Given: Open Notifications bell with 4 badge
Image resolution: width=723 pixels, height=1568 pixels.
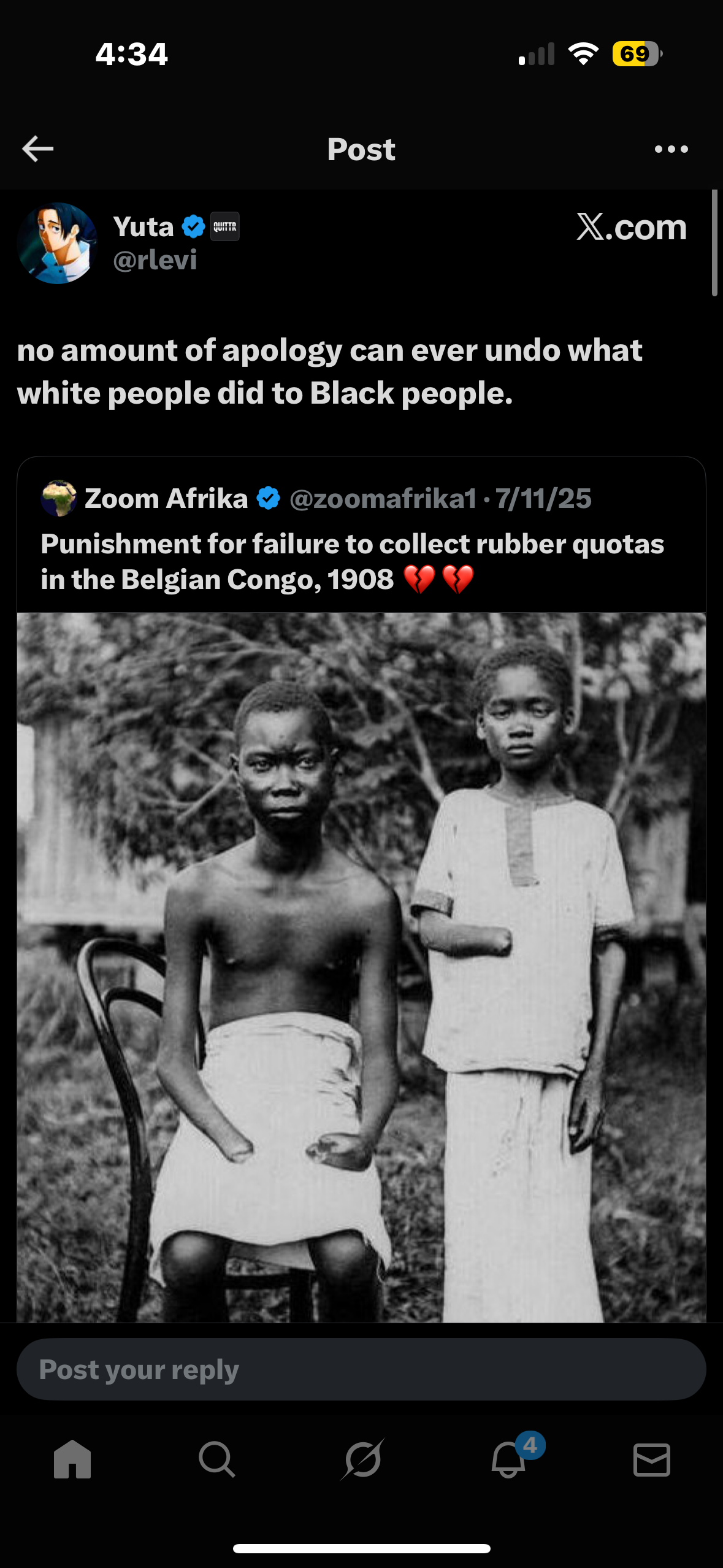Looking at the screenshot, I should [508, 1459].
